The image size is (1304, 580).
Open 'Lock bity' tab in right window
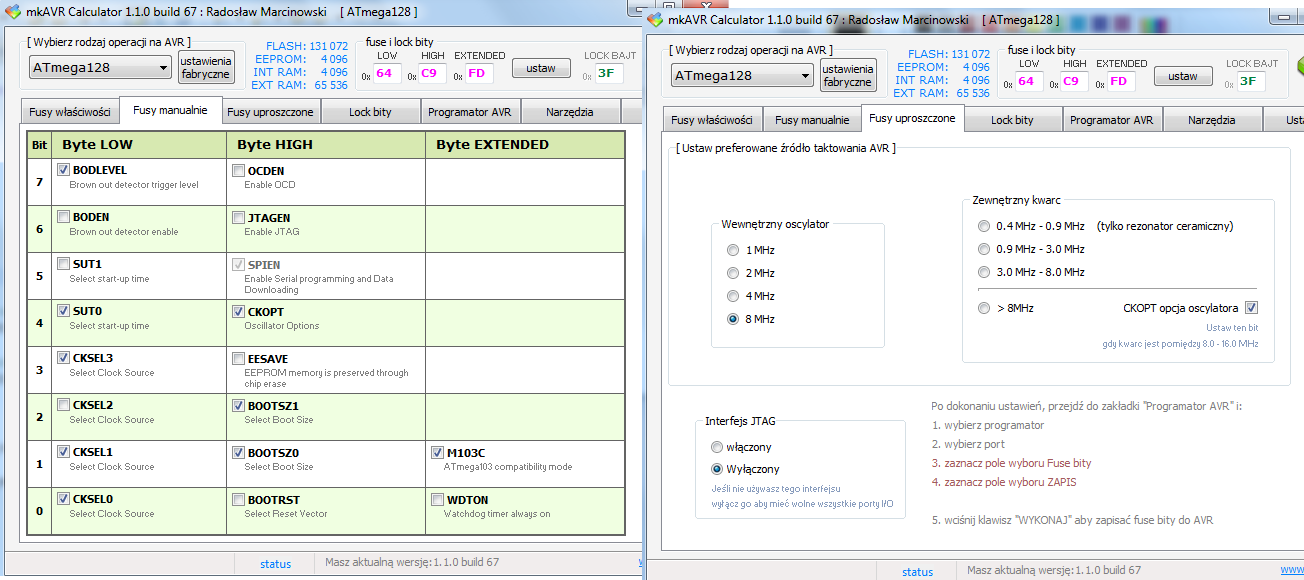tap(1012, 120)
